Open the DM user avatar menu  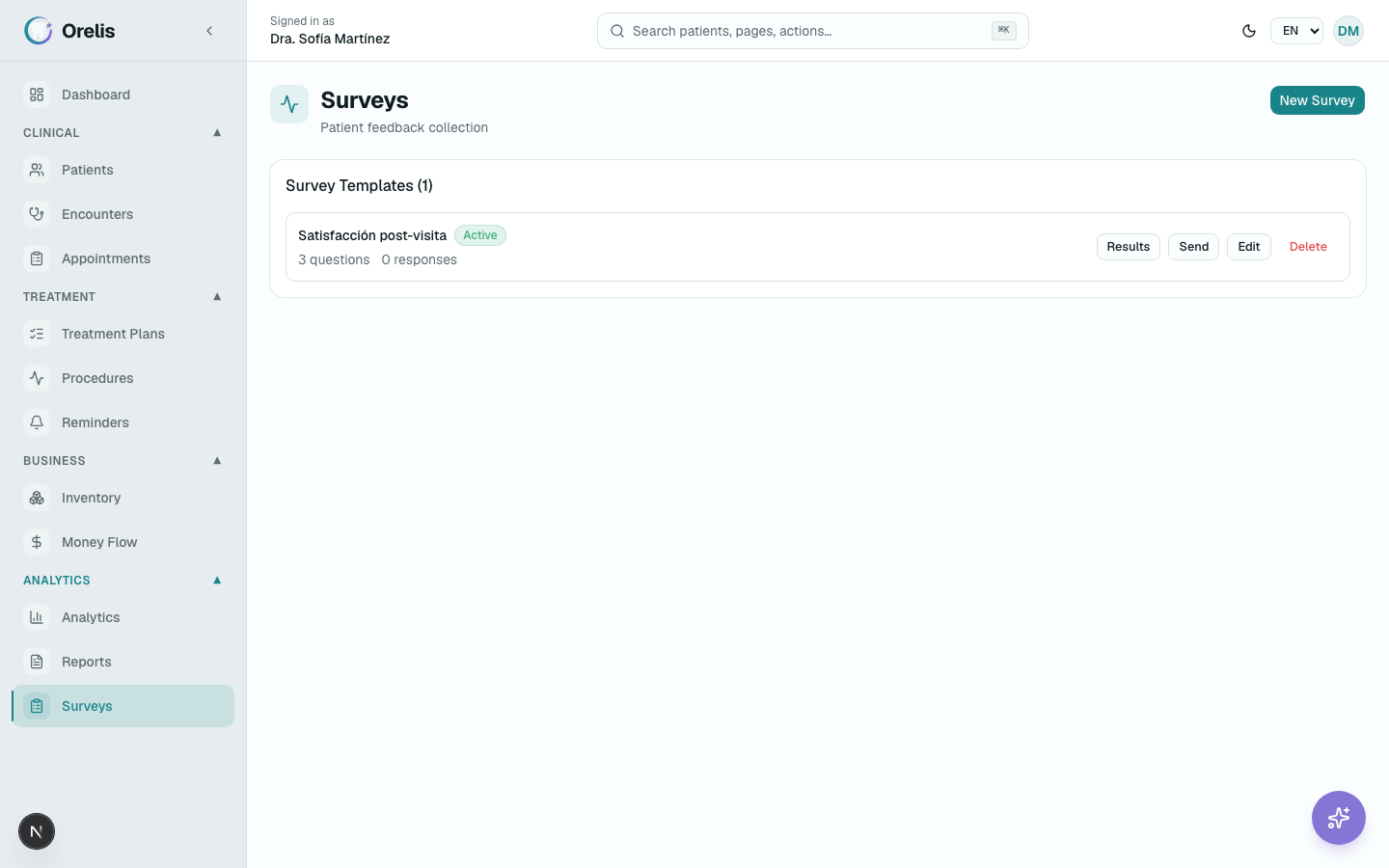[1348, 31]
